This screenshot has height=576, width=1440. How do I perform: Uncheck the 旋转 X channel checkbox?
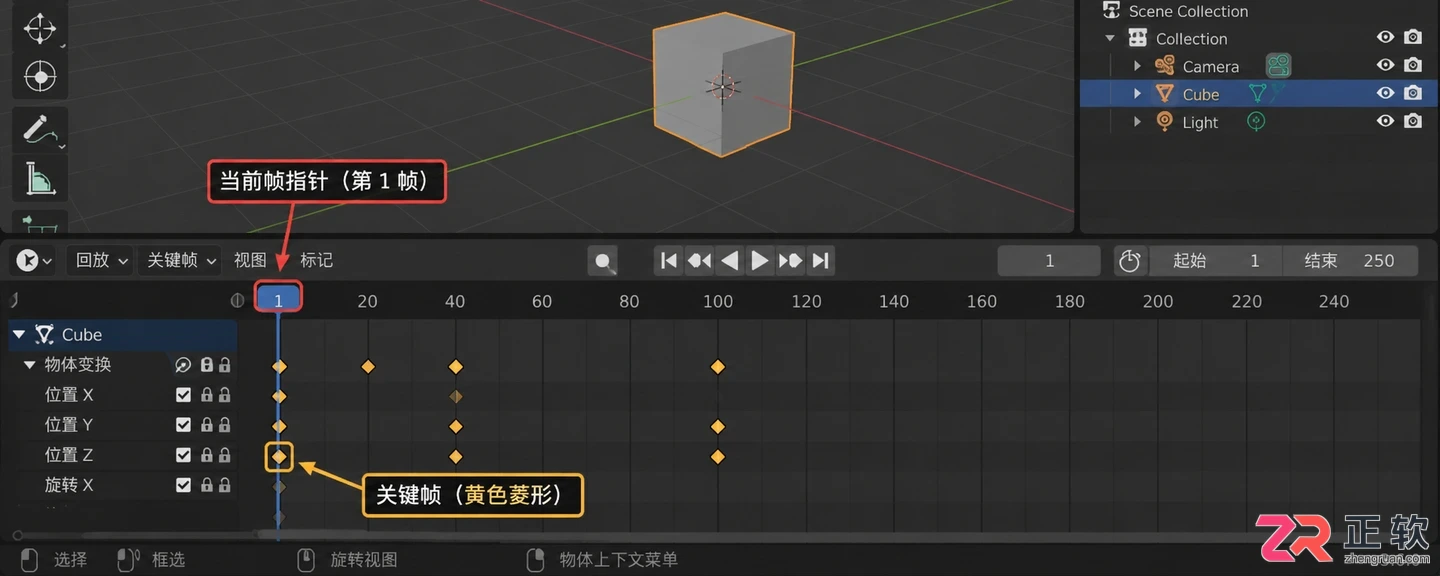(183, 485)
